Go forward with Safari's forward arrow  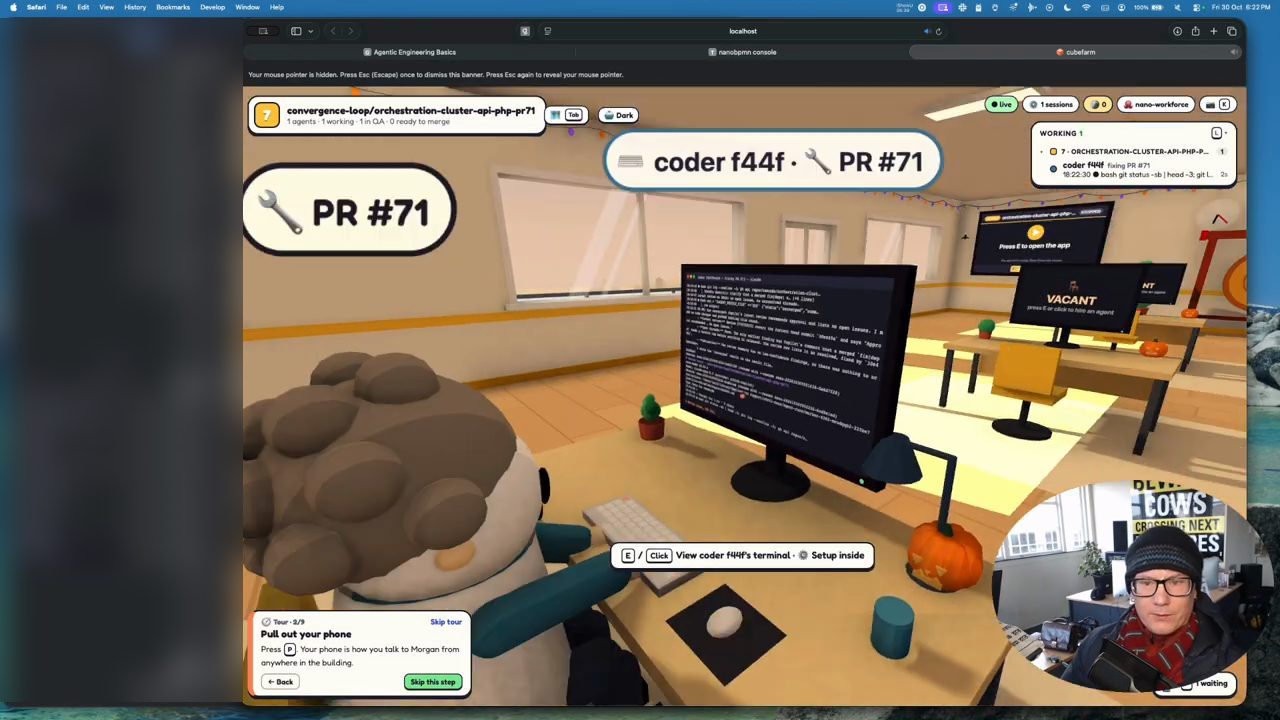(x=350, y=31)
